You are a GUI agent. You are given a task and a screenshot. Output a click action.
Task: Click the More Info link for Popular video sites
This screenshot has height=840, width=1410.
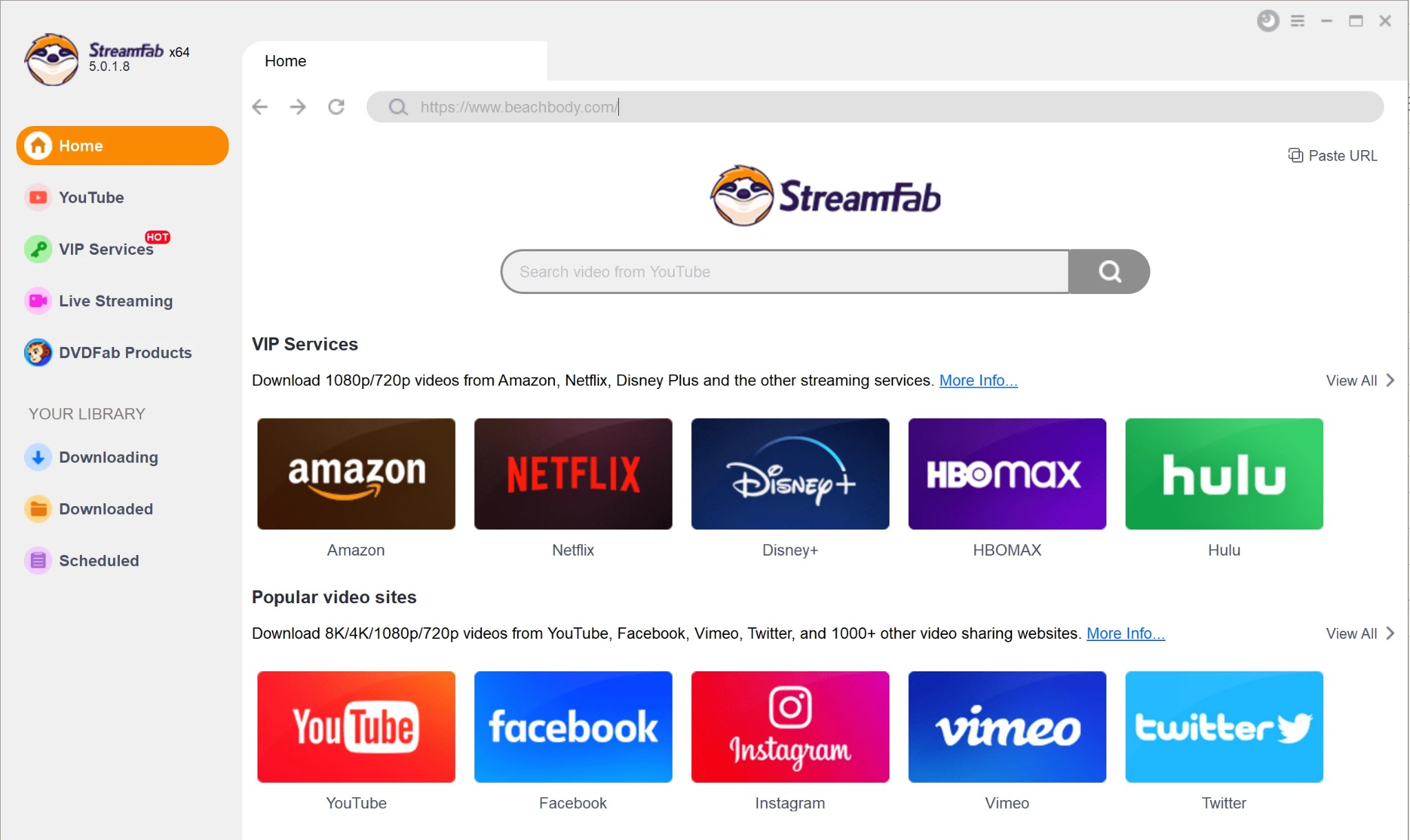click(1125, 632)
